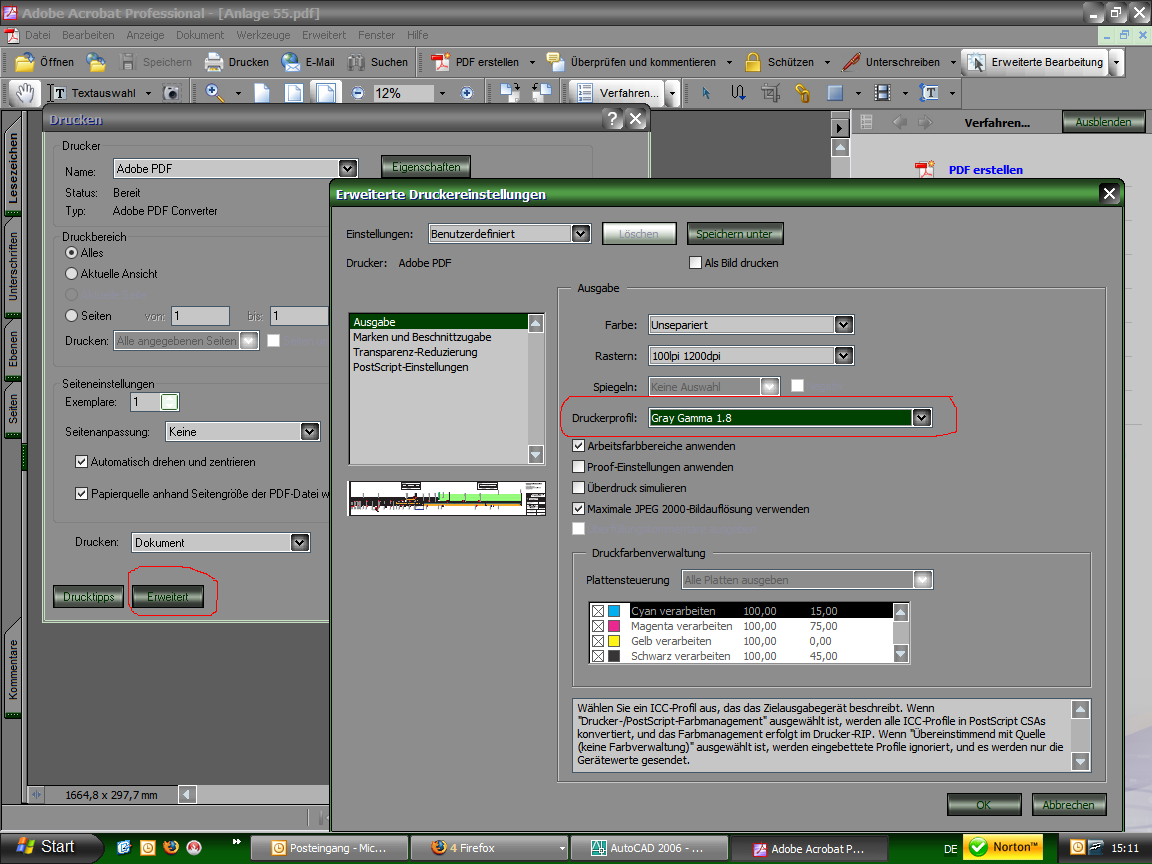Select the zoom-in magnifier tool

click(215, 93)
